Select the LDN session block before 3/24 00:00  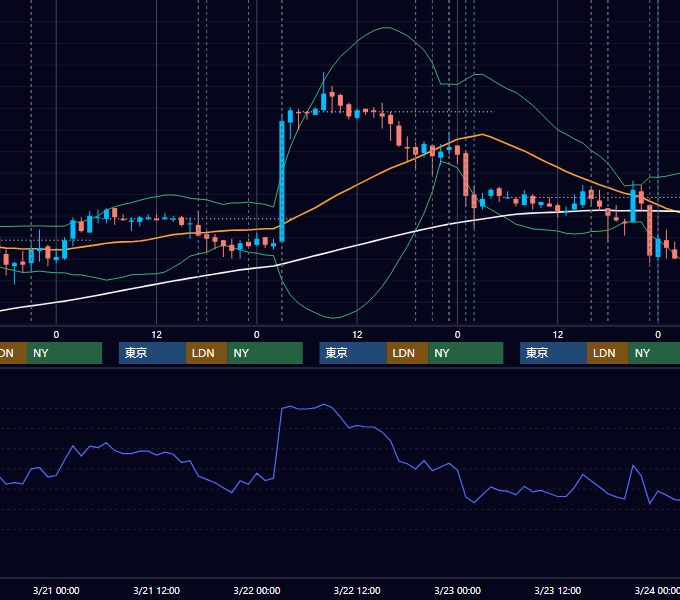point(608,353)
